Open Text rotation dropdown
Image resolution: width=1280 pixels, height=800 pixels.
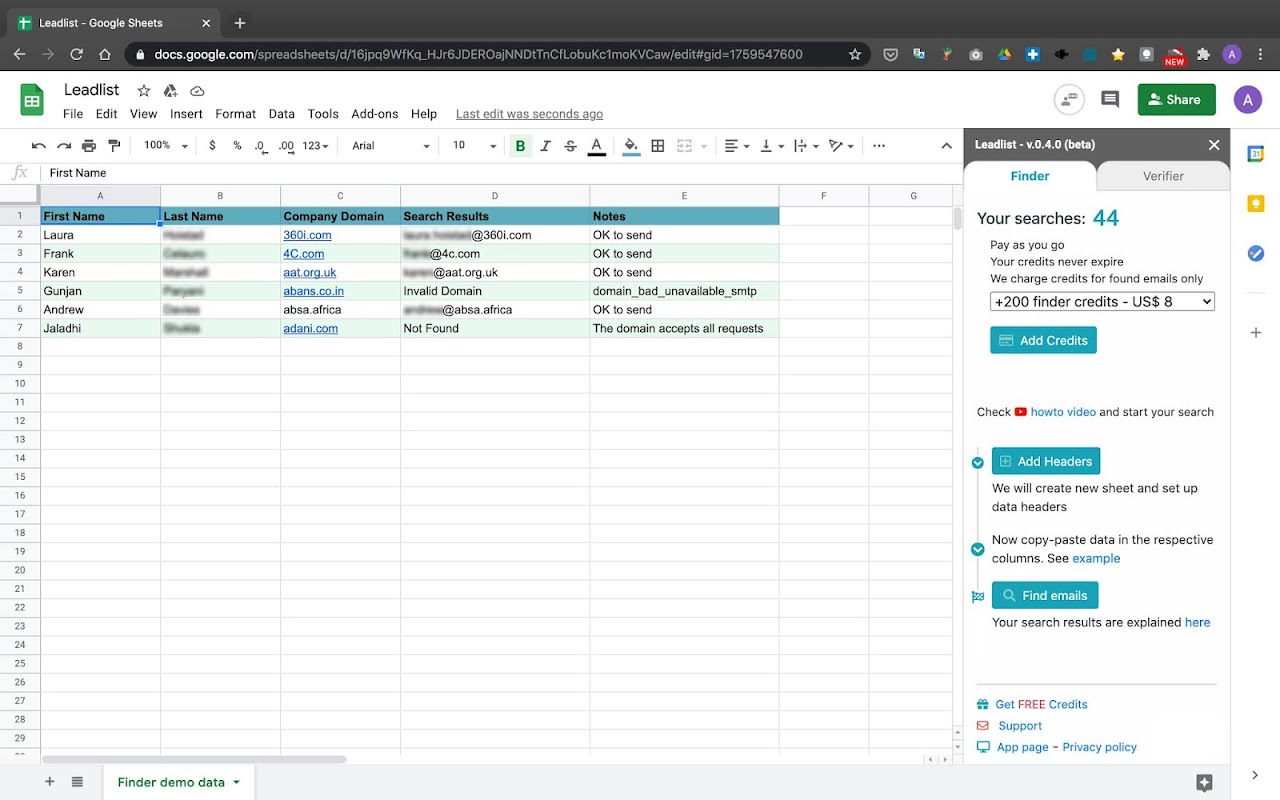click(x=842, y=146)
